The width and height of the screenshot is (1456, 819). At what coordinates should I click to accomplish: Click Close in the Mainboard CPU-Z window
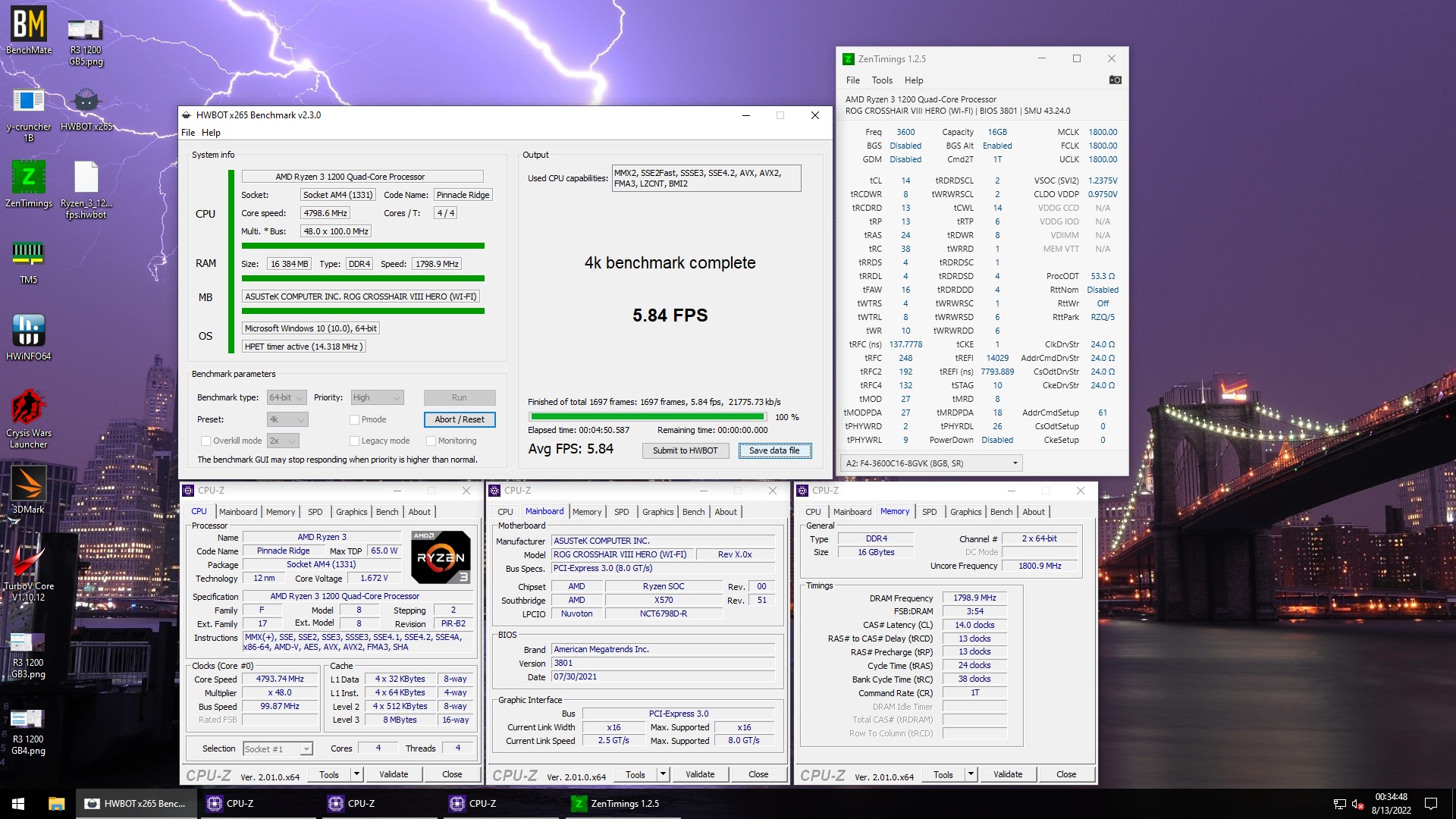pyautogui.click(x=758, y=774)
